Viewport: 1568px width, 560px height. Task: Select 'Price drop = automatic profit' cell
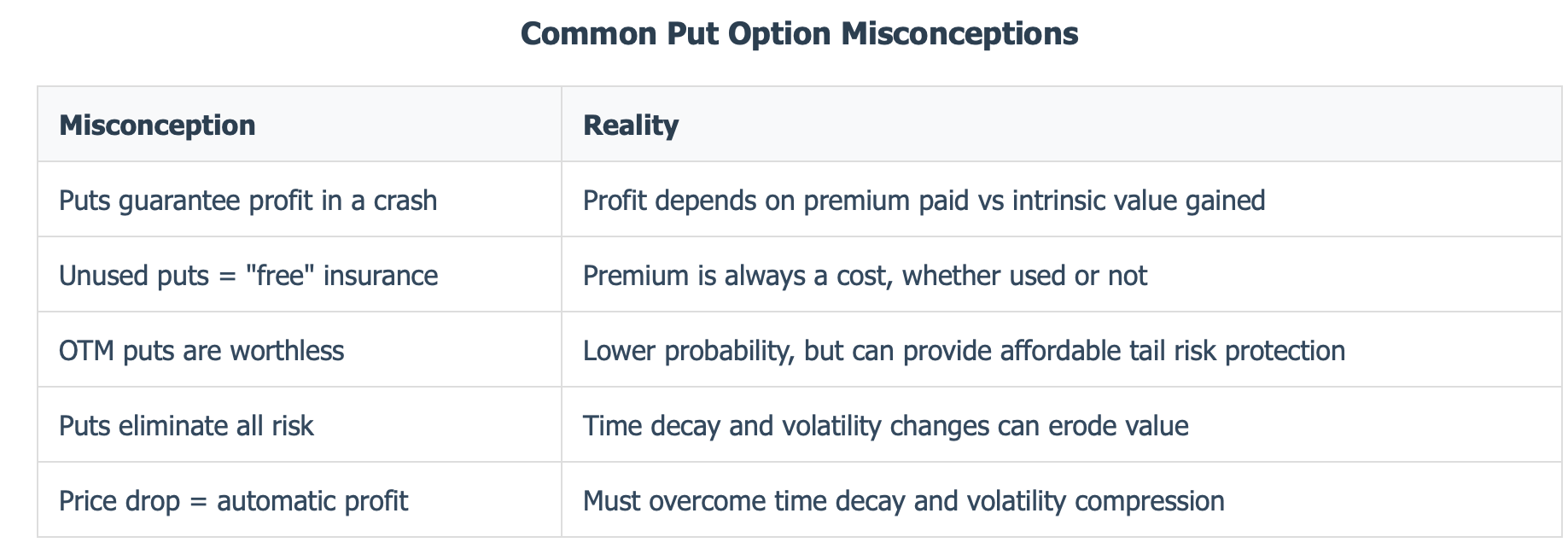(x=300, y=500)
